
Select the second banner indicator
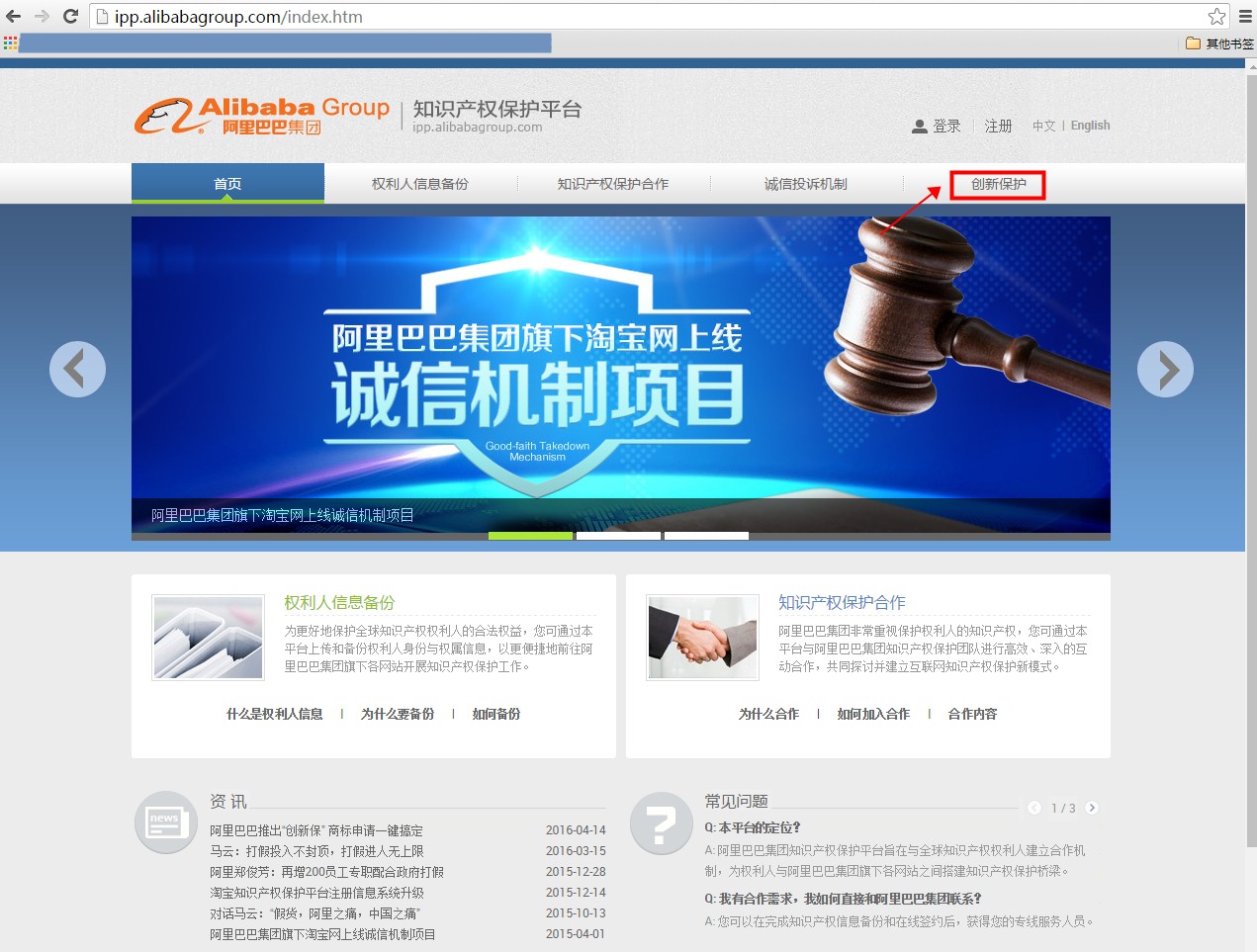click(x=618, y=536)
